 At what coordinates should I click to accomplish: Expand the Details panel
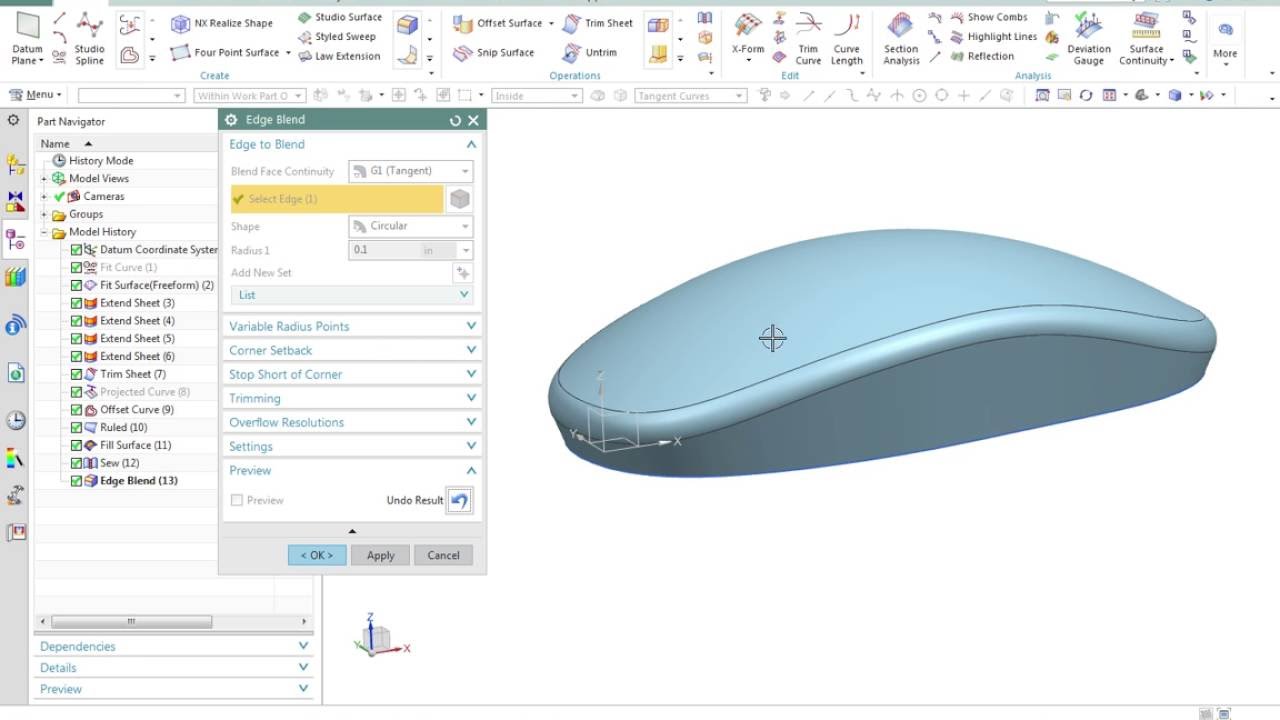pyautogui.click(x=174, y=668)
